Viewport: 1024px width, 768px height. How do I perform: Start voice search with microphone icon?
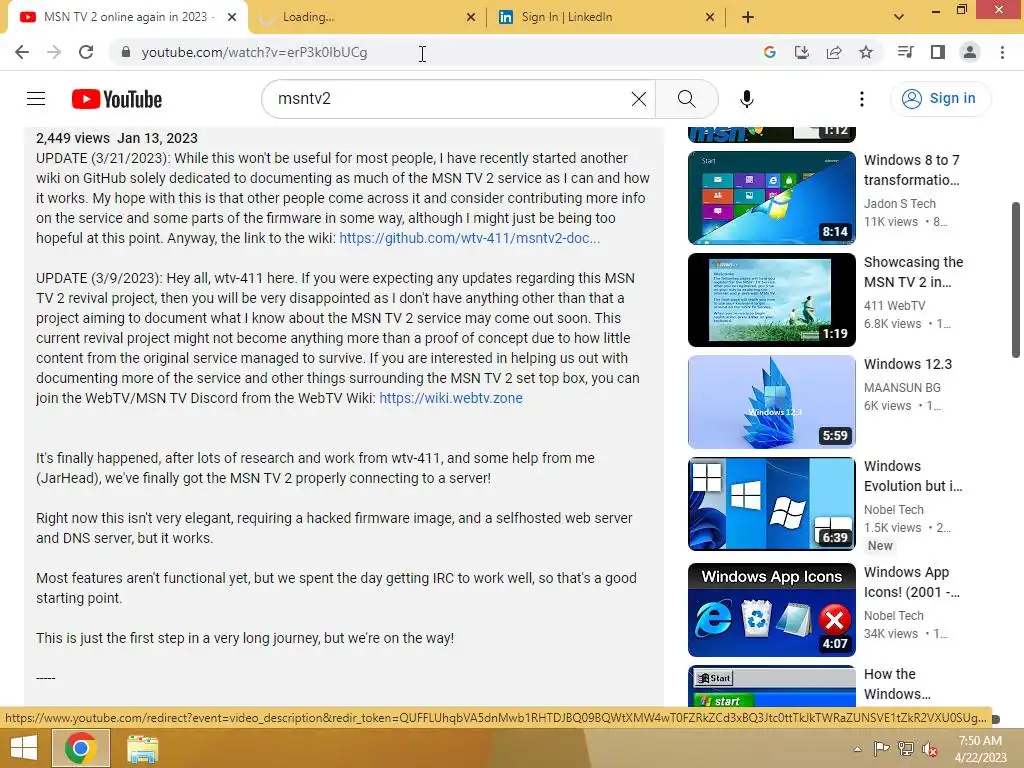(x=746, y=99)
